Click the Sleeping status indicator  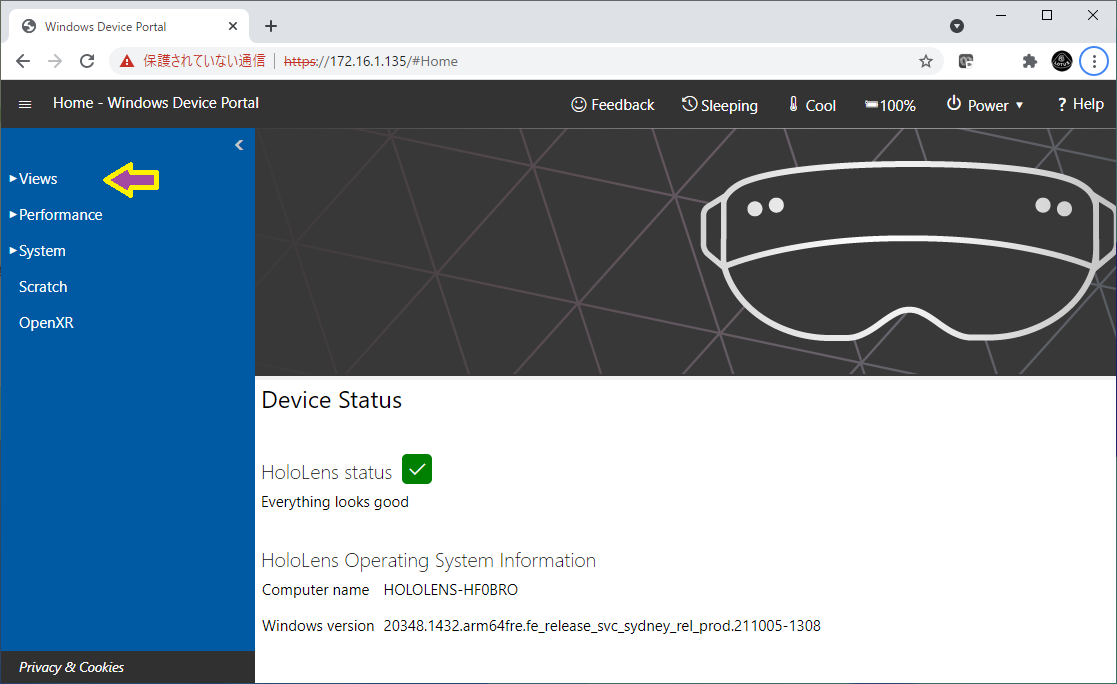[719, 105]
